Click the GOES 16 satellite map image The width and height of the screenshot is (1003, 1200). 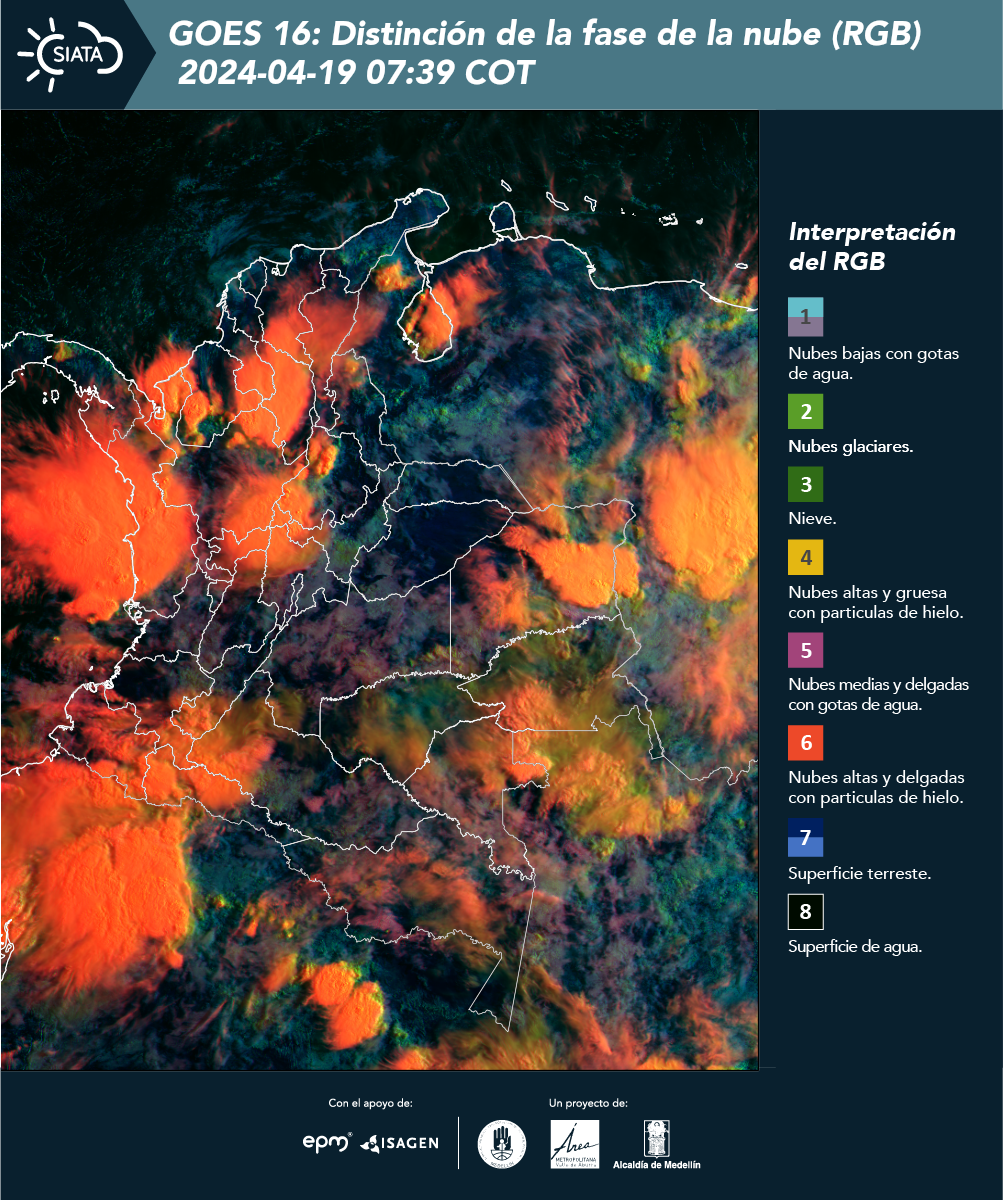click(x=380, y=590)
